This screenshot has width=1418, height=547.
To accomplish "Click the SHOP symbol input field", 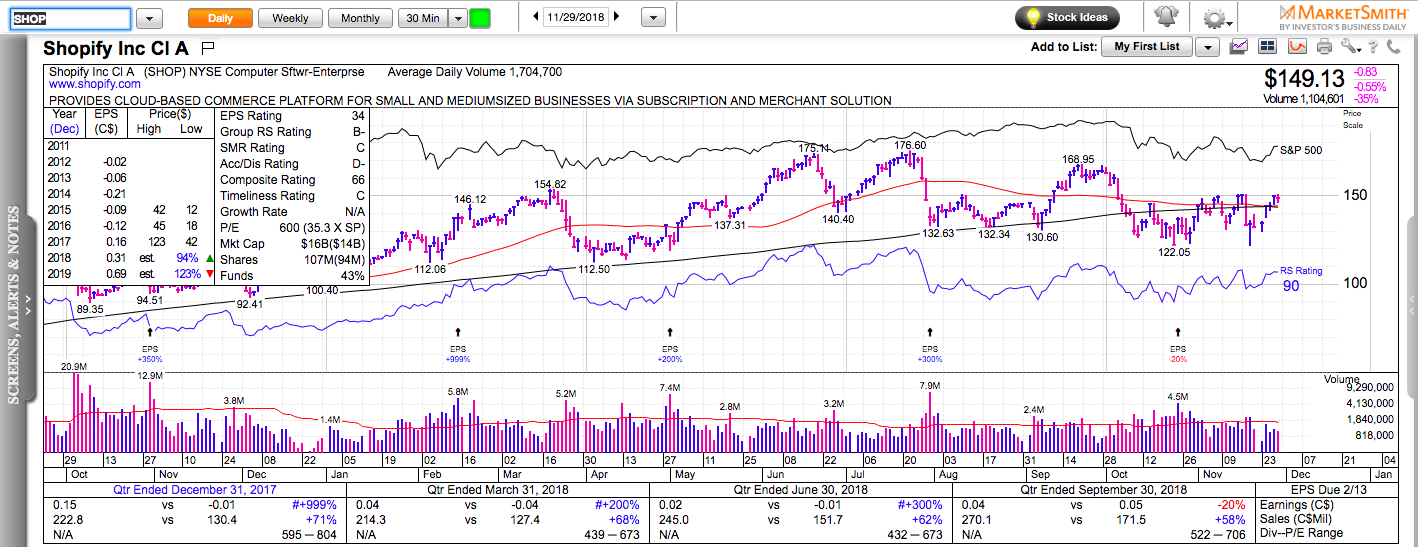I will click(x=70, y=18).
